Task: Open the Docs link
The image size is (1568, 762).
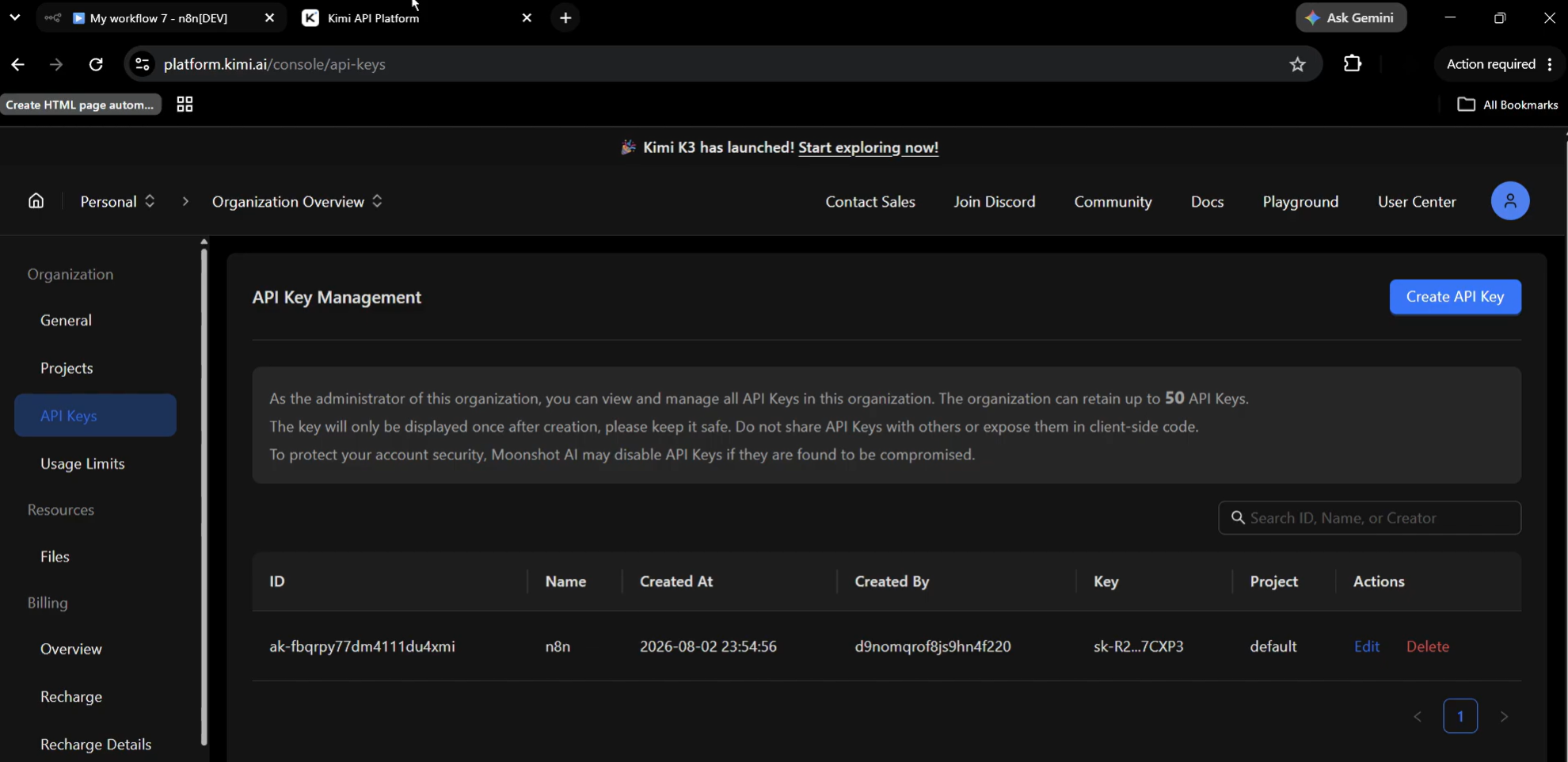Action: (x=1207, y=201)
